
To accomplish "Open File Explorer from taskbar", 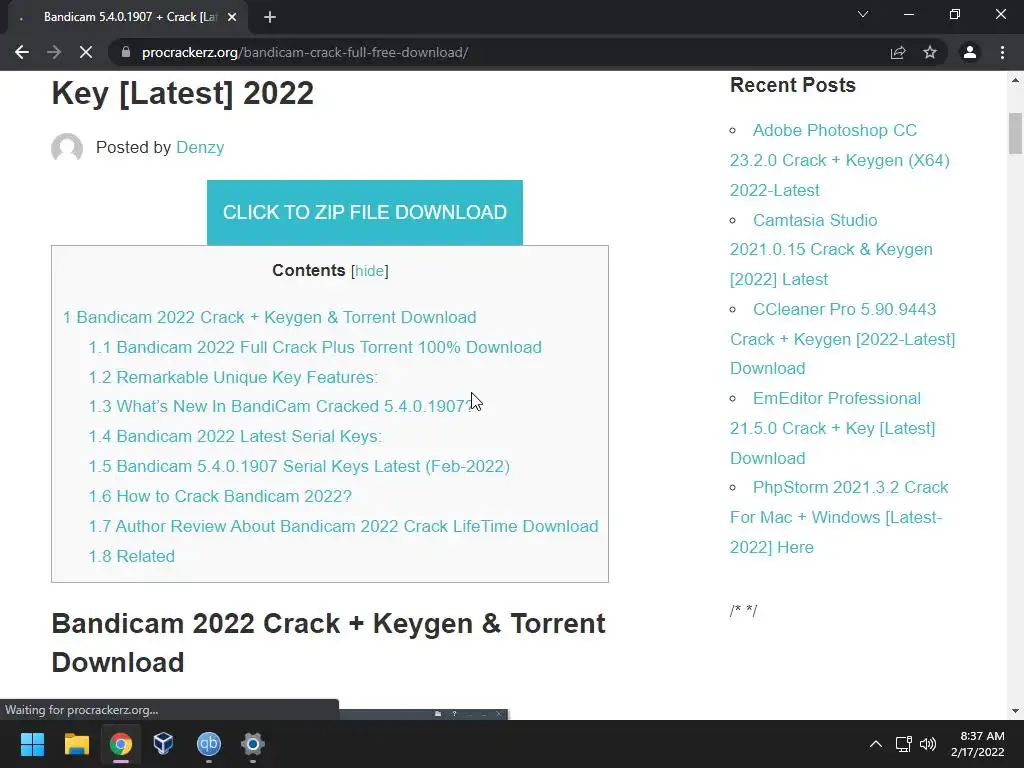I will (76, 744).
